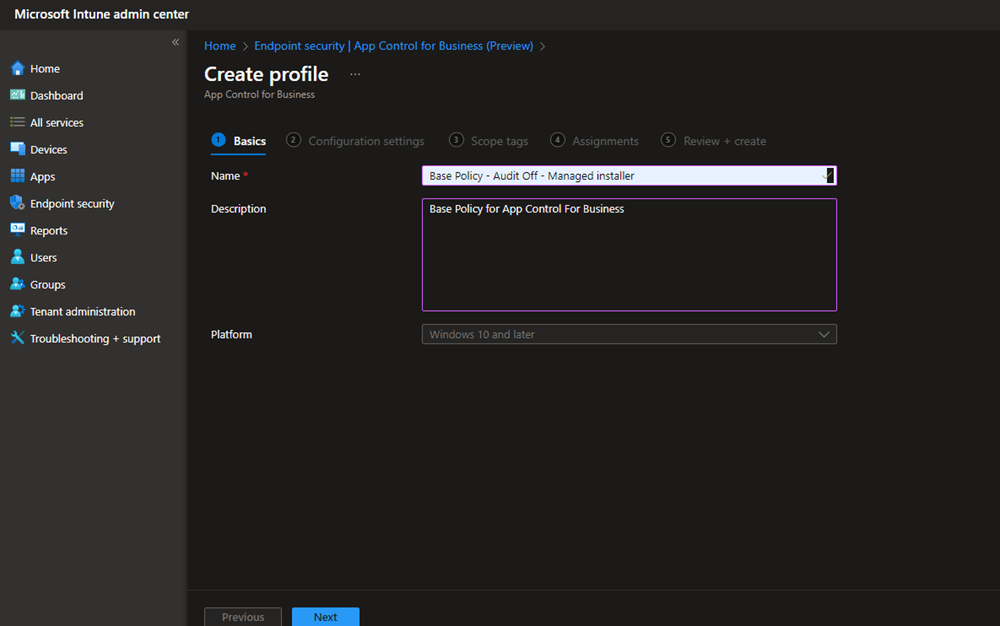Viewport: 1000px width, 626px height.
Task: Click the Devices monitor icon
Action: [x=17, y=149]
